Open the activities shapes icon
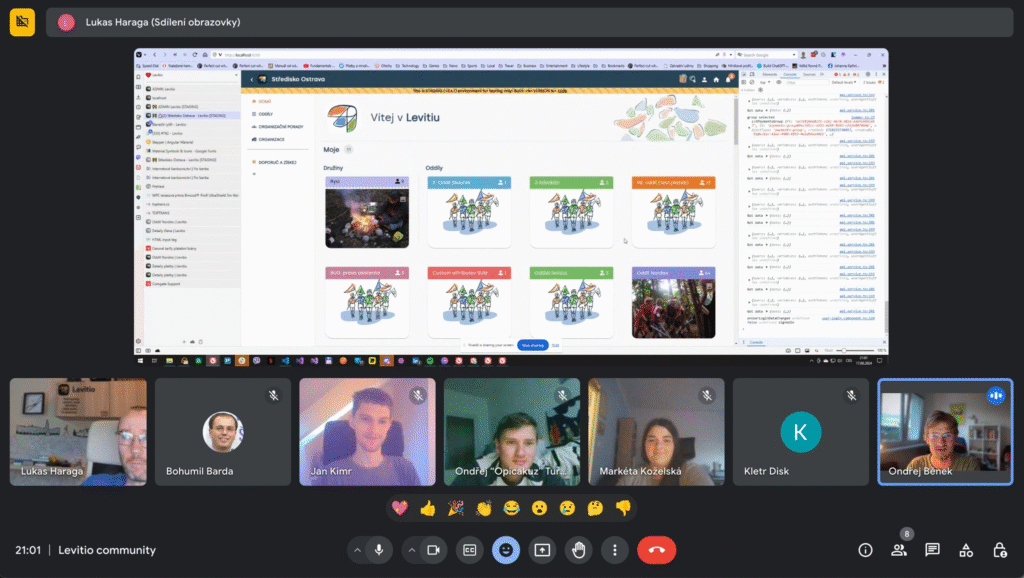This screenshot has width=1024, height=578. [966, 550]
